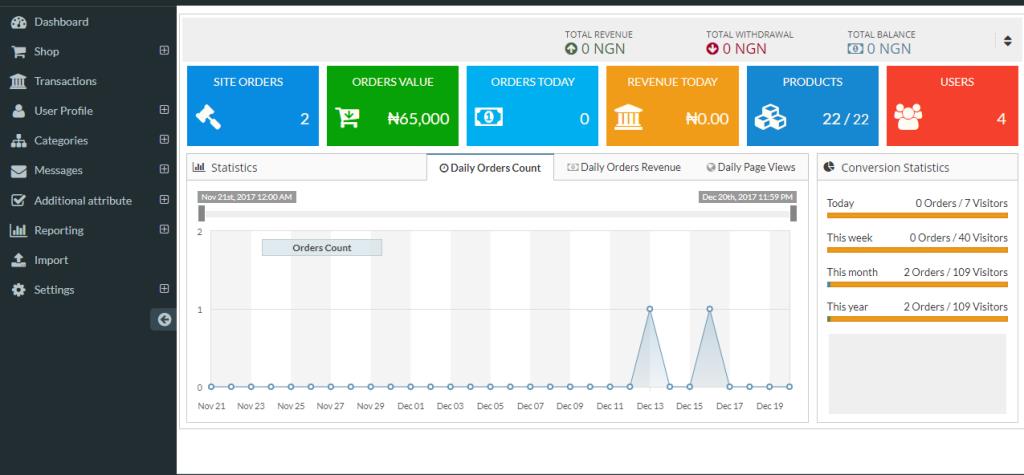Click the Transactions bank icon in sidebar
Viewport: 1024px width, 475px height.
(18, 81)
